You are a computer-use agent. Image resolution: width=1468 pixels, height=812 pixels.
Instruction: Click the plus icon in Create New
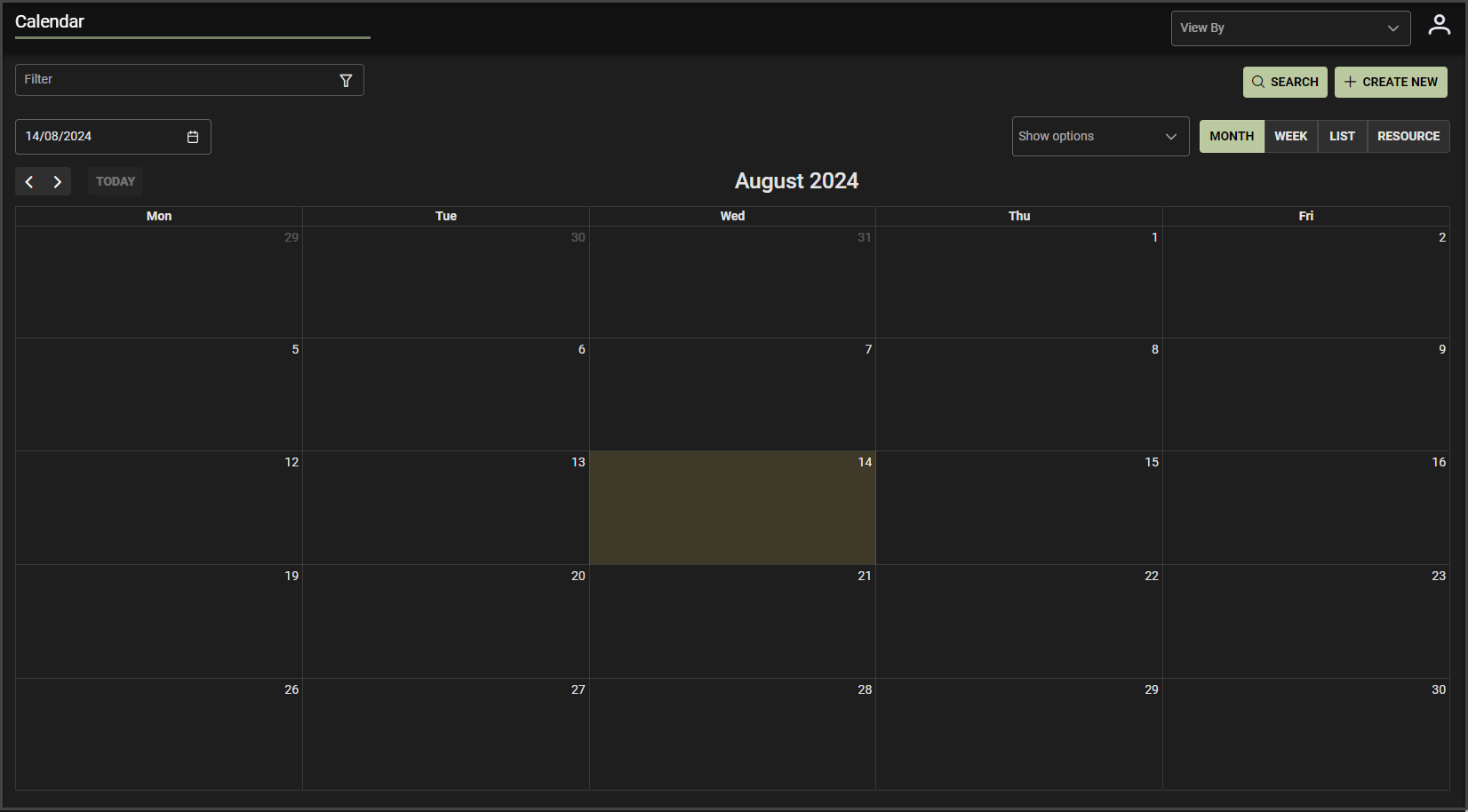(1350, 82)
